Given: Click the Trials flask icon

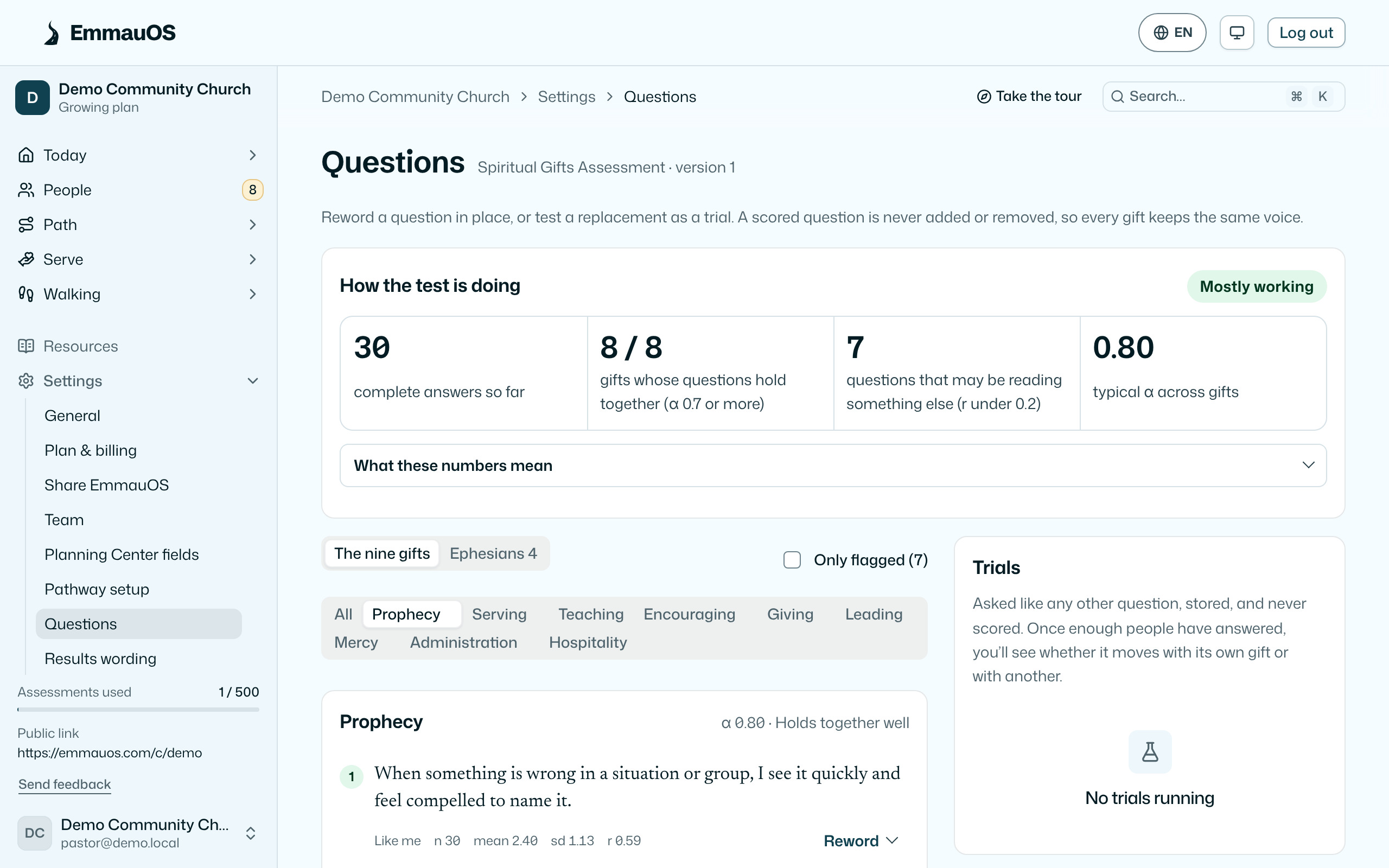Looking at the screenshot, I should coord(1150,751).
